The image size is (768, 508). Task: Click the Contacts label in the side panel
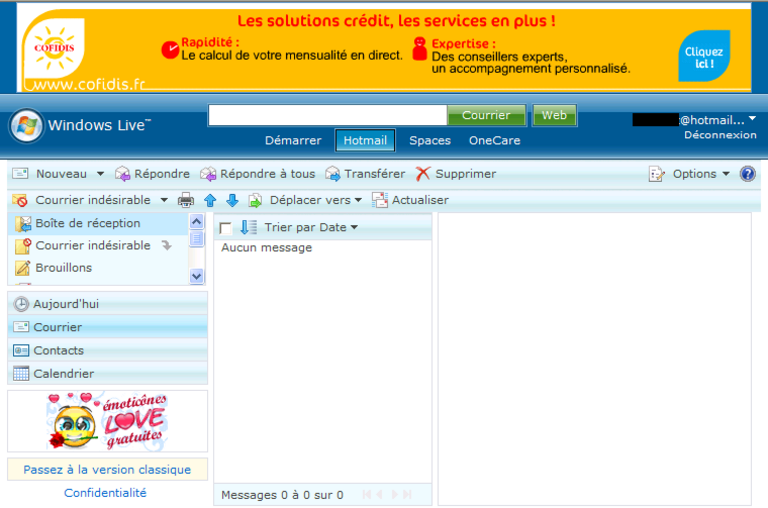(x=58, y=350)
